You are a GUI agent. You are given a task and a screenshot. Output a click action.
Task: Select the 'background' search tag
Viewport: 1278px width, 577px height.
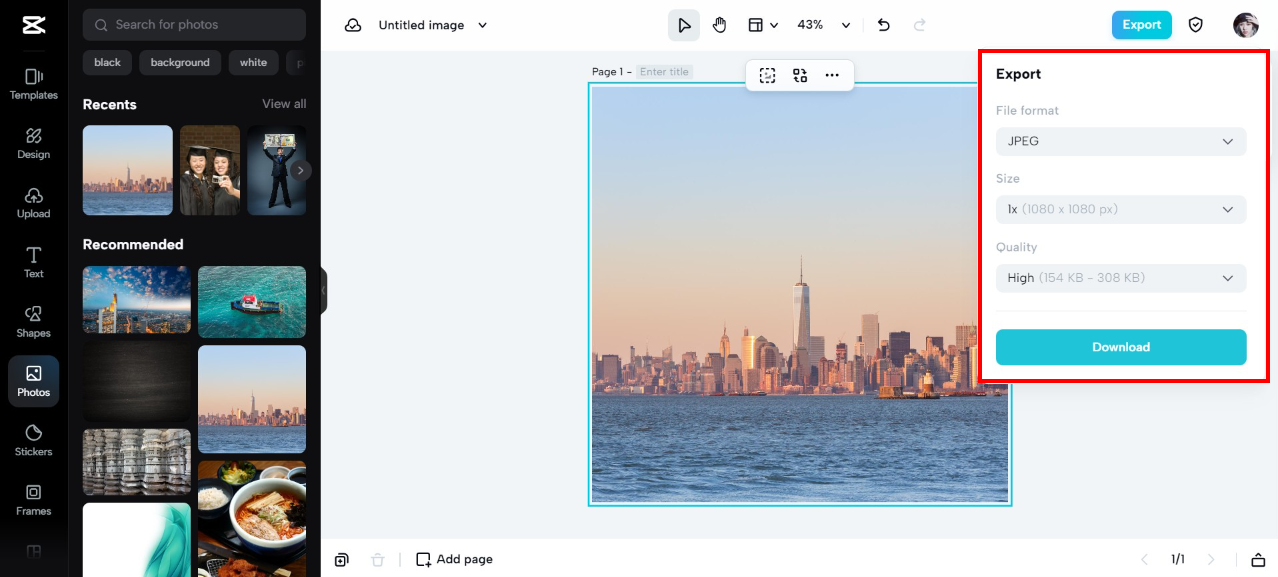180,62
